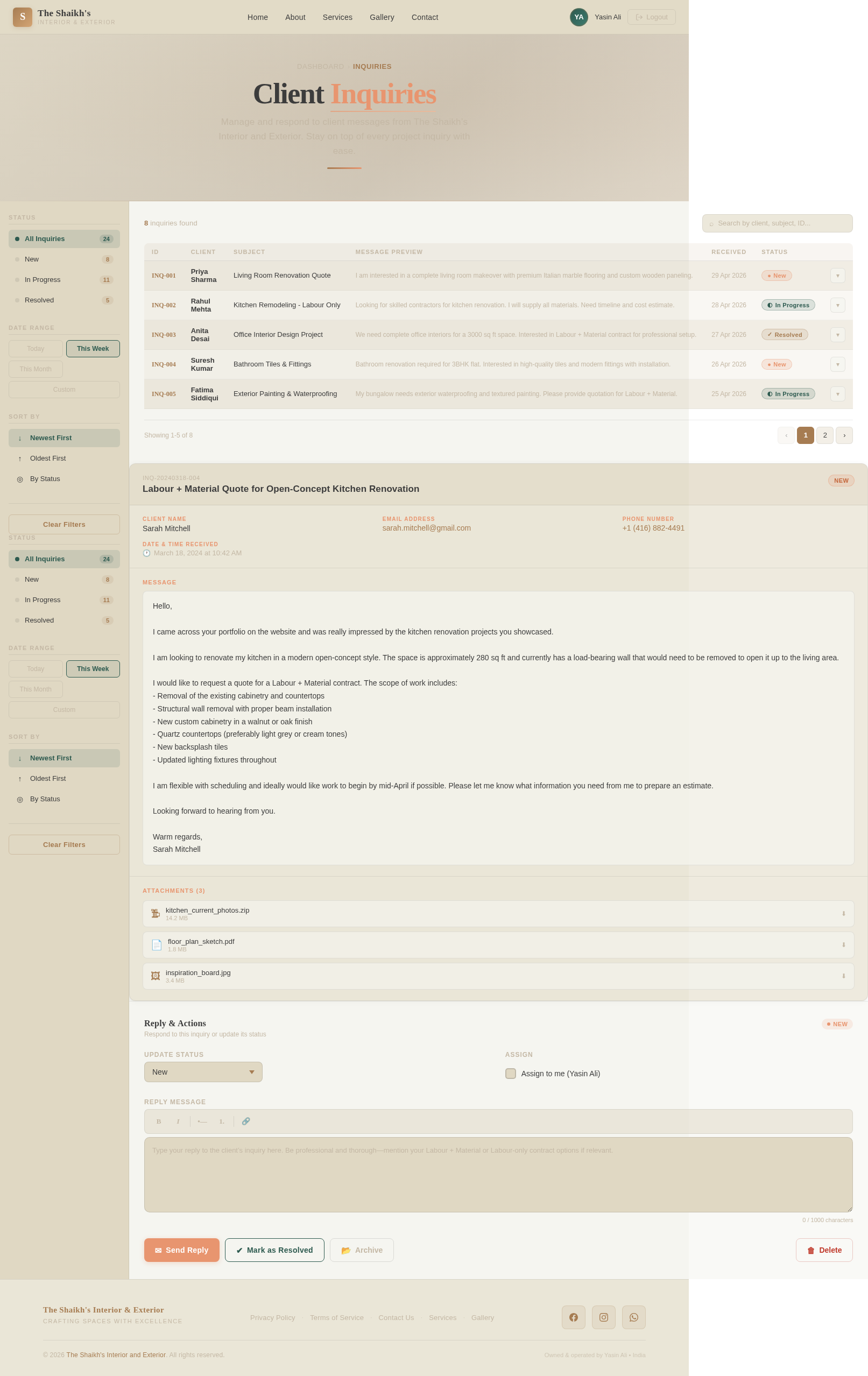Click subject Bathroom Tiles & Fittings
This screenshot has height=1376, width=868.
click(272, 364)
